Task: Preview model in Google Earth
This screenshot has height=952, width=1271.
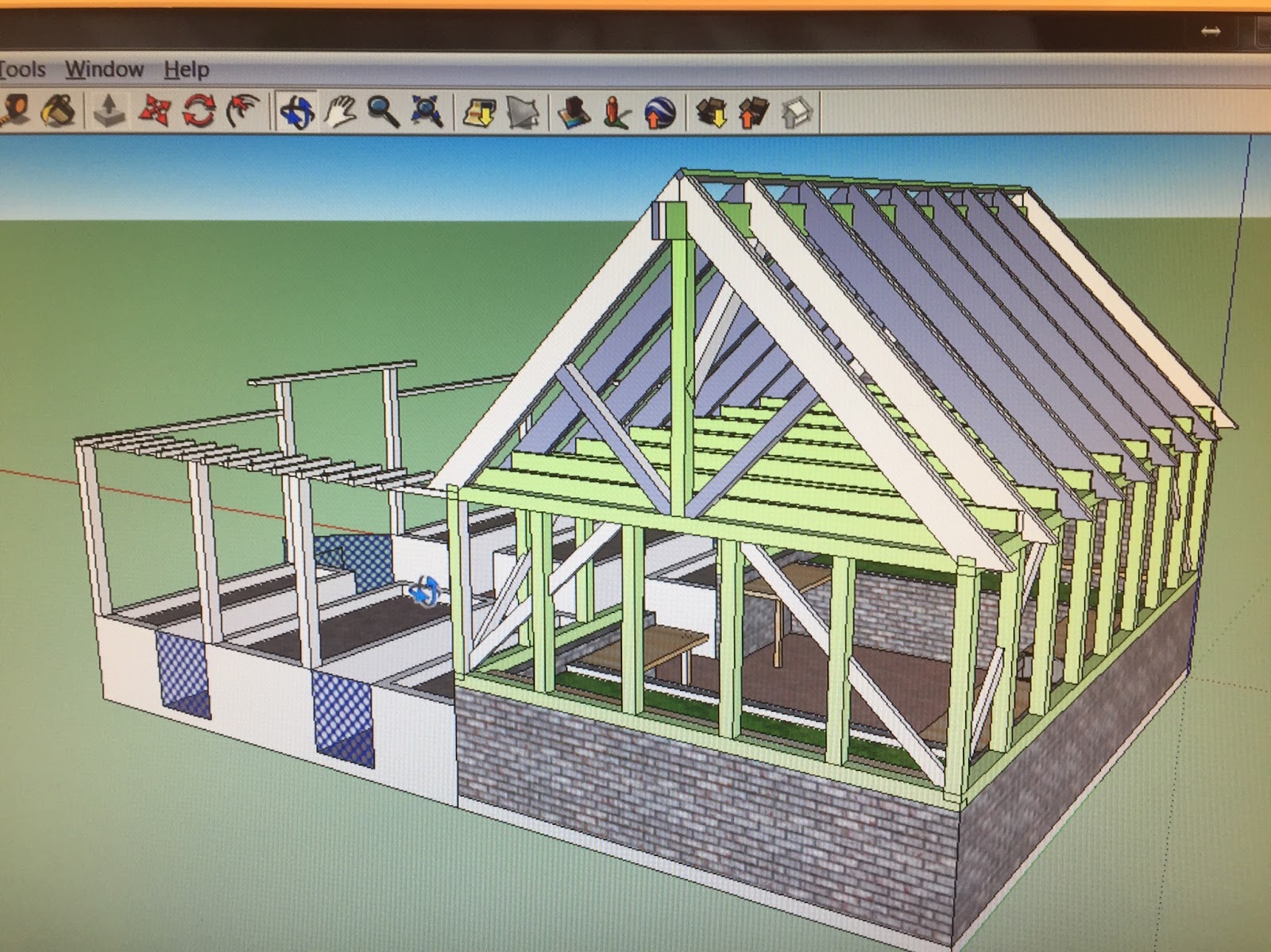Action: click(x=659, y=112)
